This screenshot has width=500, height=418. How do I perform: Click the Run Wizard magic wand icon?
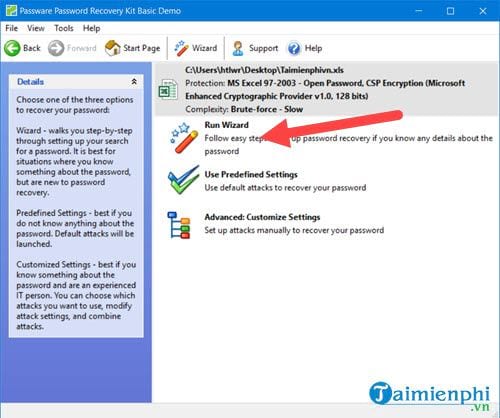point(183,138)
